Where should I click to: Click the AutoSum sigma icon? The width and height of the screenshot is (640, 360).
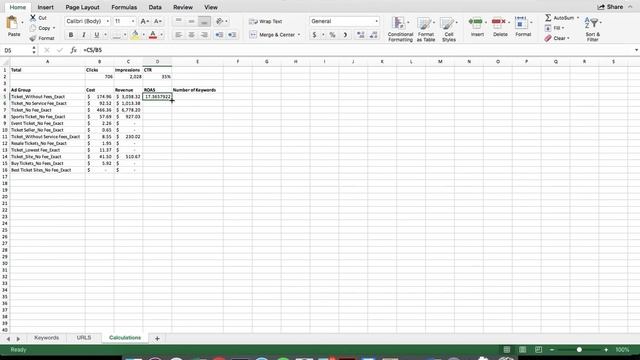pos(548,18)
